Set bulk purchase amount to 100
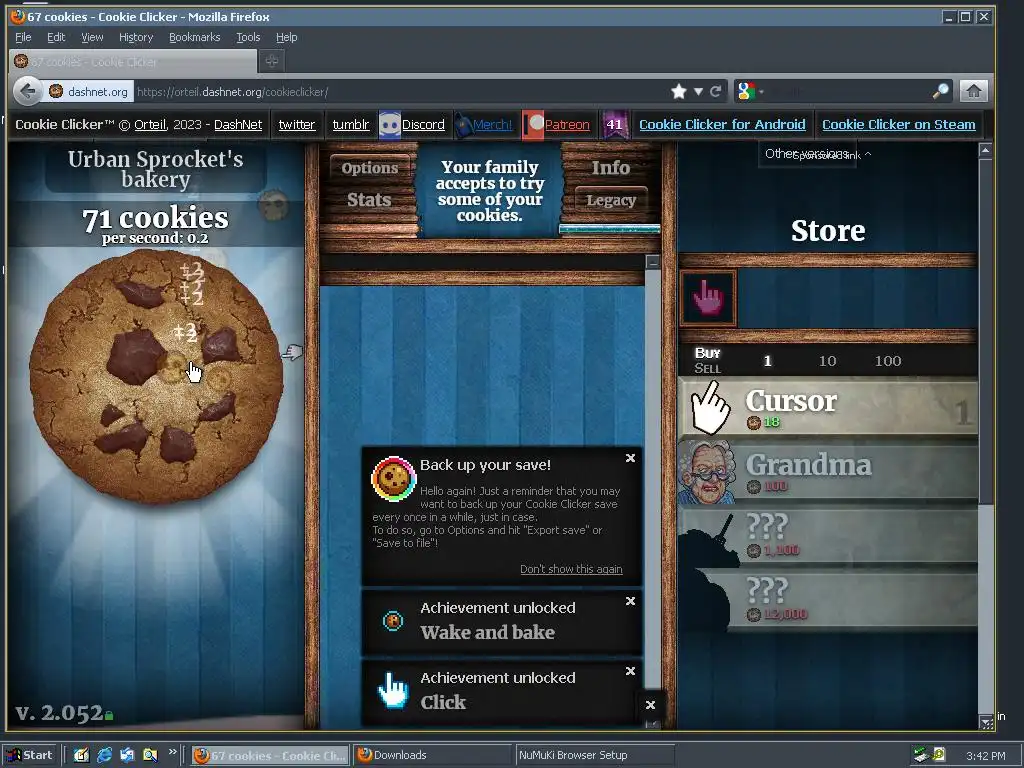1024x768 pixels. point(888,361)
